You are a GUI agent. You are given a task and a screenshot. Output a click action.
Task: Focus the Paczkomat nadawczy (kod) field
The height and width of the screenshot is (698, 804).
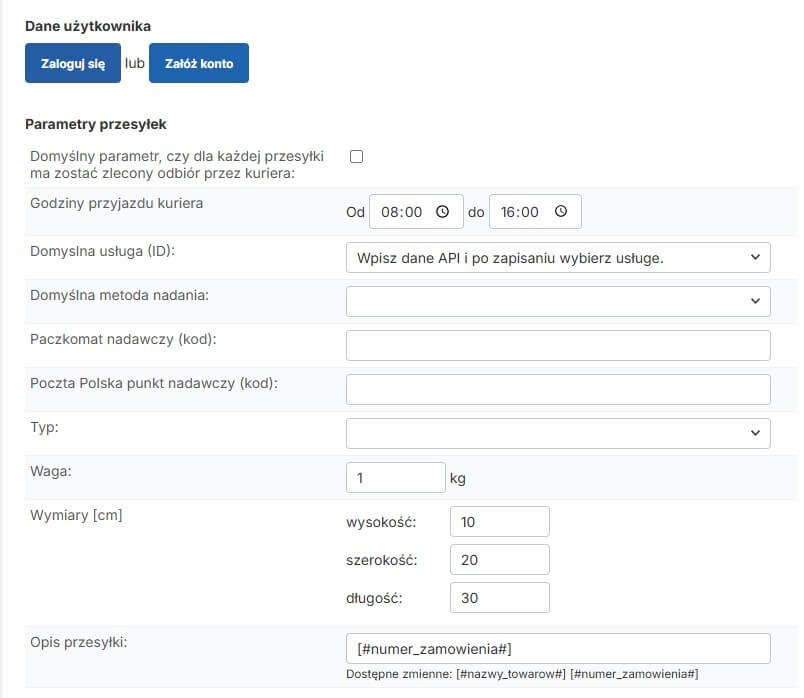[x=557, y=345]
